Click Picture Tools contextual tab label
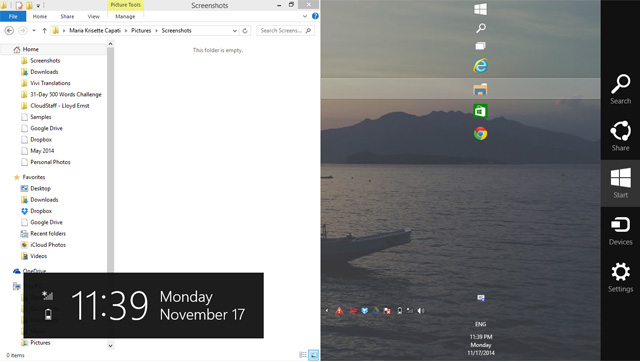This screenshot has height=362, width=640. pyautogui.click(x=126, y=5)
